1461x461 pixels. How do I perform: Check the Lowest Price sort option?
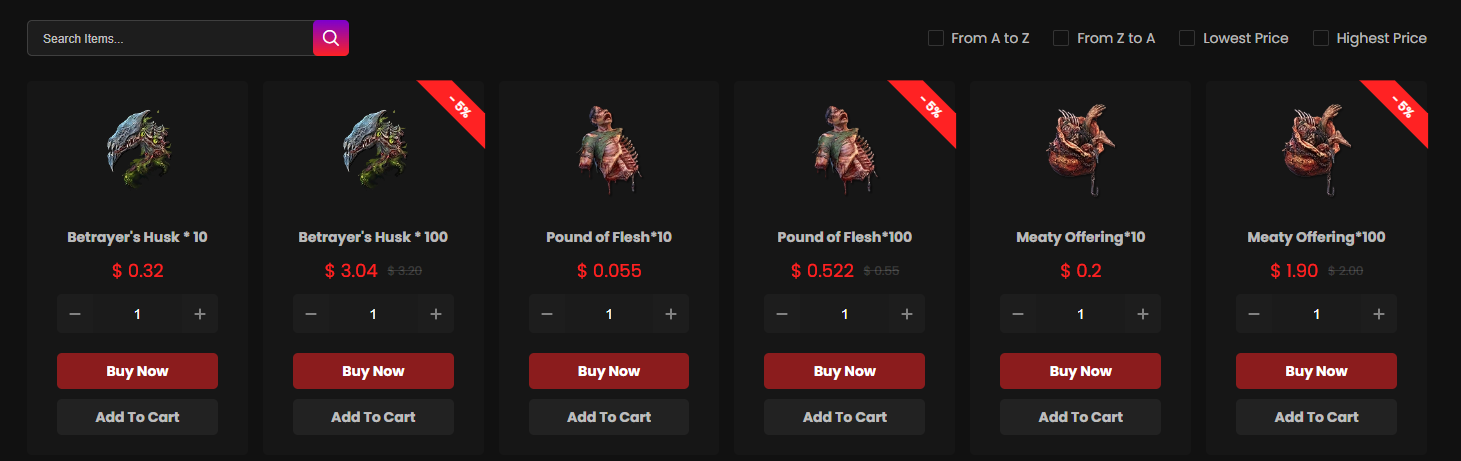tap(1187, 38)
